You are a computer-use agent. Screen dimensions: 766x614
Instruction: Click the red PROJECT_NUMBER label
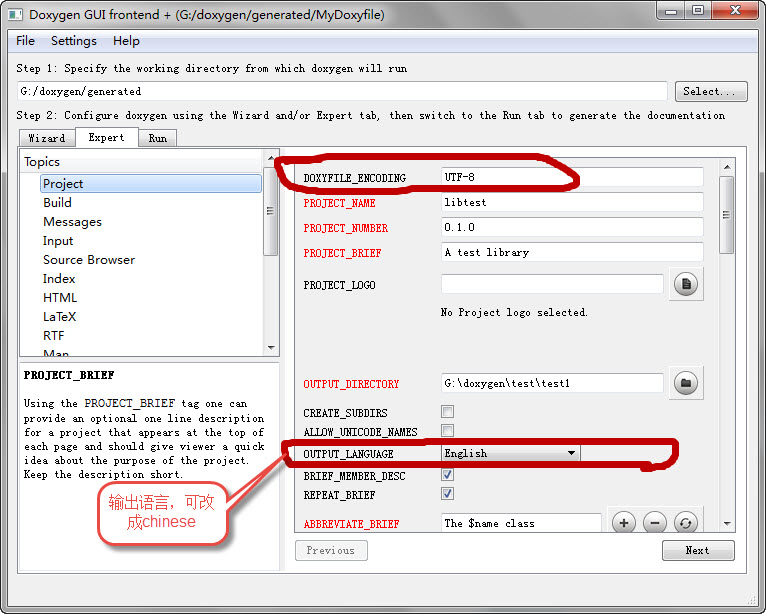coord(345,228)
